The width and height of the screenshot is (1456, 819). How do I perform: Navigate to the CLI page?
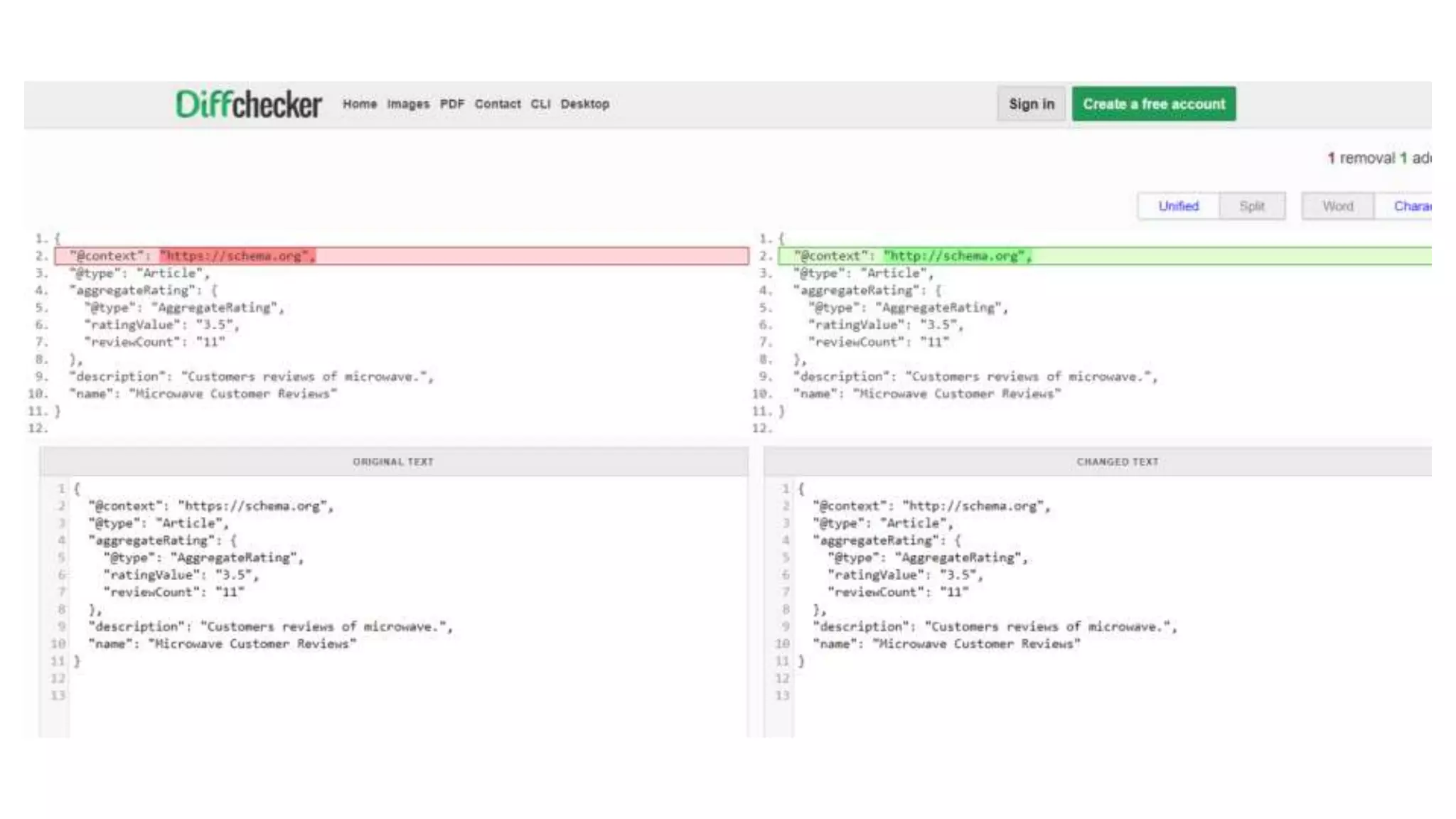point(540,104)
